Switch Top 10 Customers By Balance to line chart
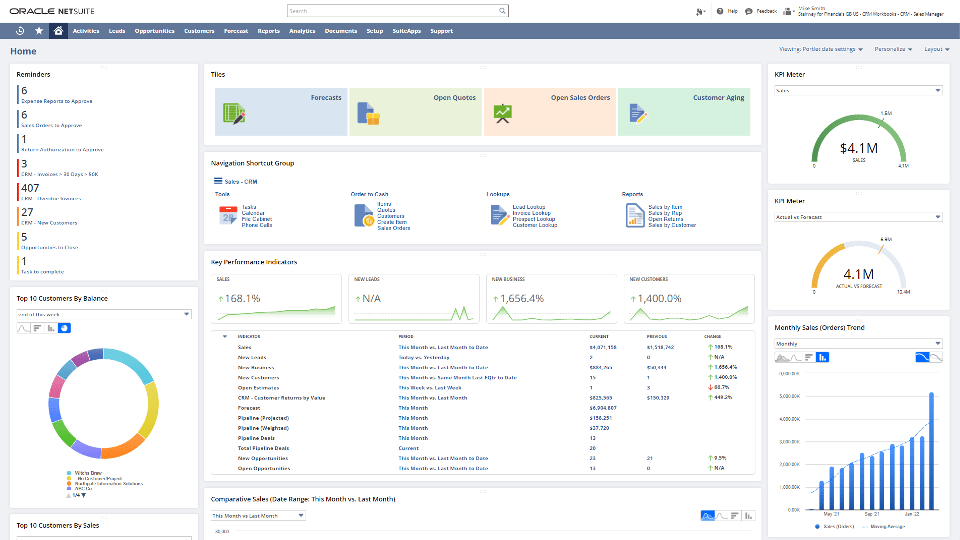 24,328
